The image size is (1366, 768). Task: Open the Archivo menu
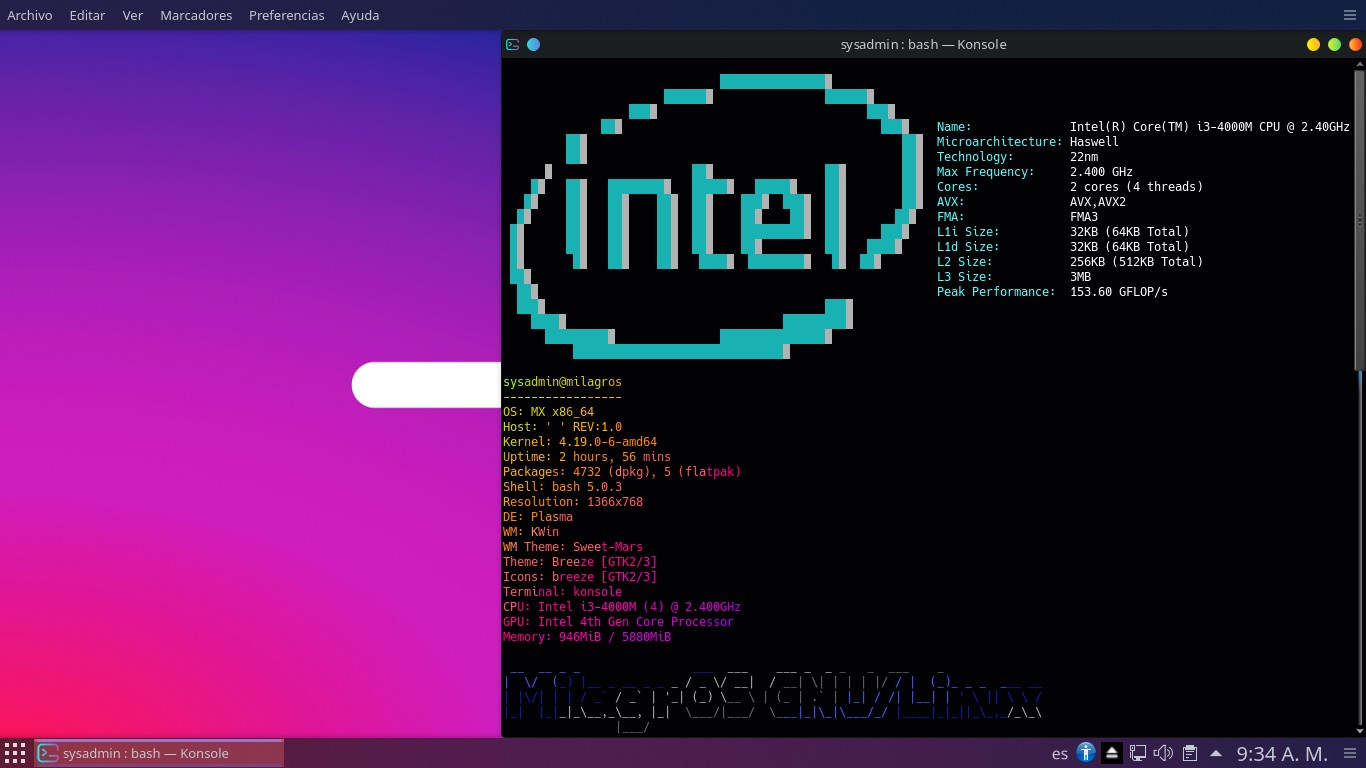pyautogui.click(x=30, y=15)
